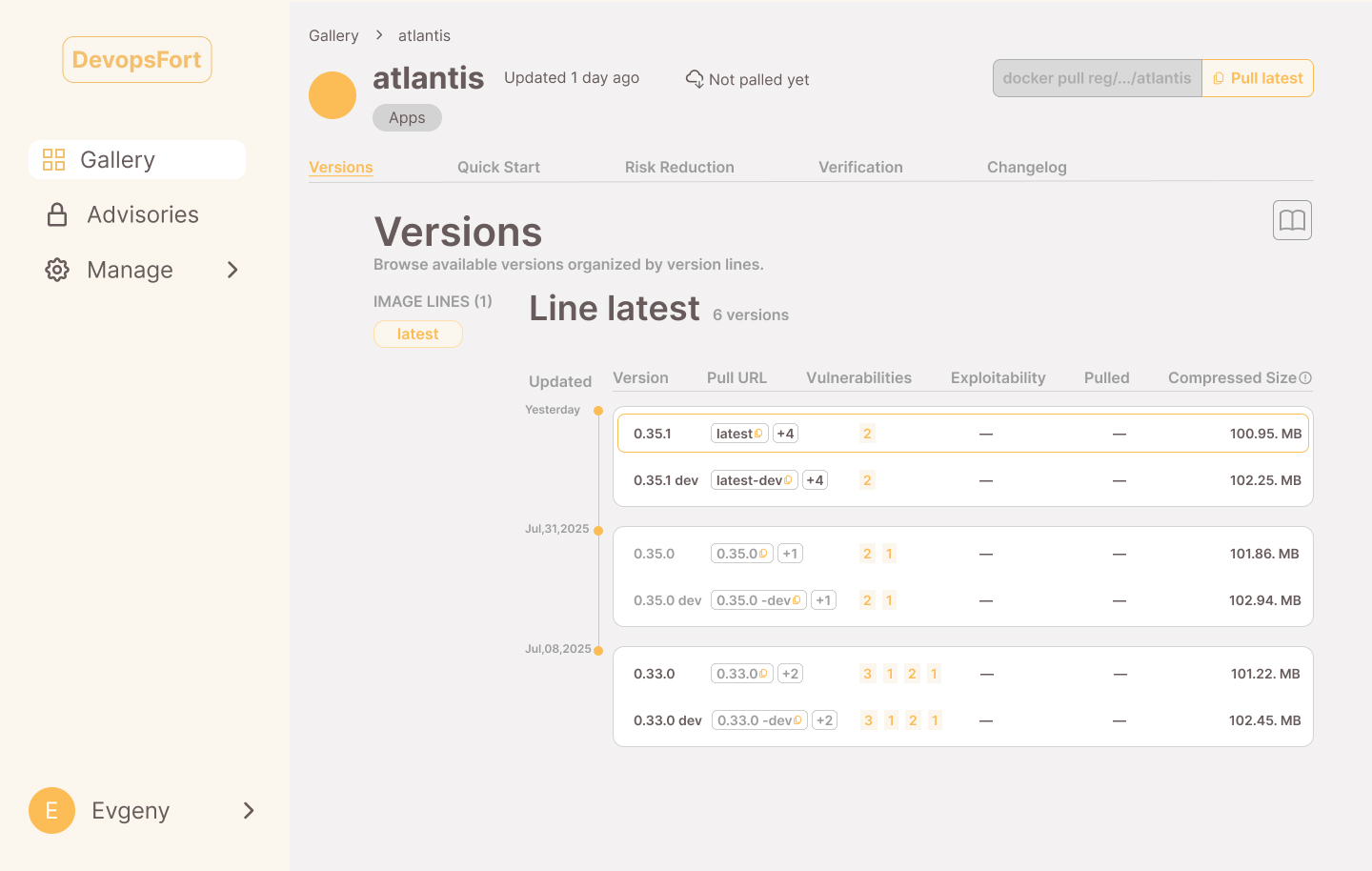This screenshot has width=1372, height=871.
Task: Click the Jul 31, 2025 timeline dot
Action: (598, 530)
